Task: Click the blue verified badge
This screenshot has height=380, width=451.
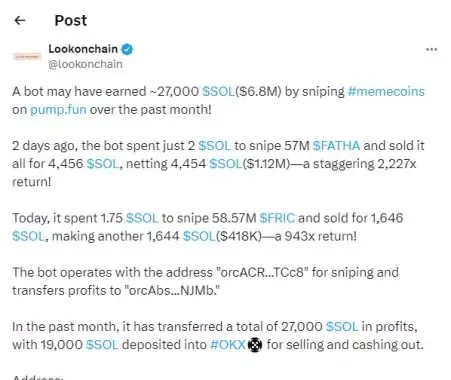Action: (127, 49)
